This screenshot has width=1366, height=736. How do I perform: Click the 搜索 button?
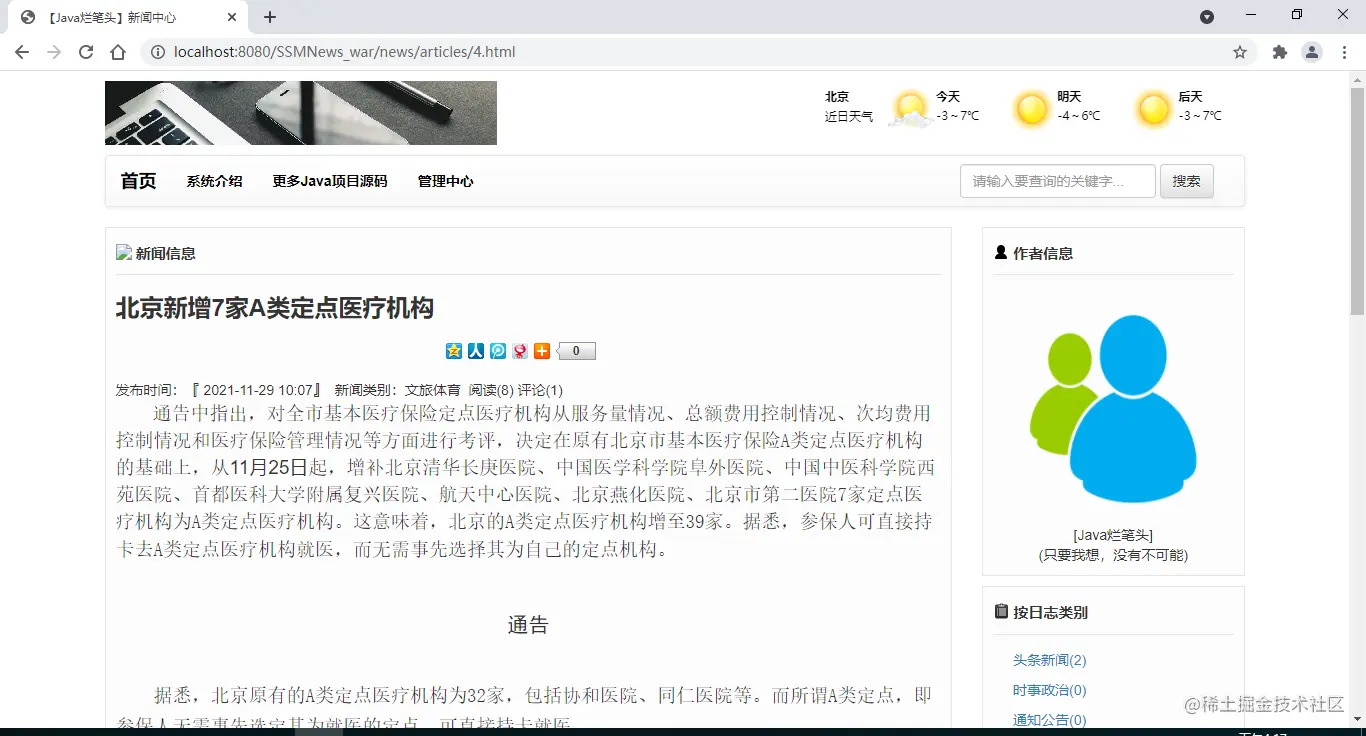pos(1186,181)
